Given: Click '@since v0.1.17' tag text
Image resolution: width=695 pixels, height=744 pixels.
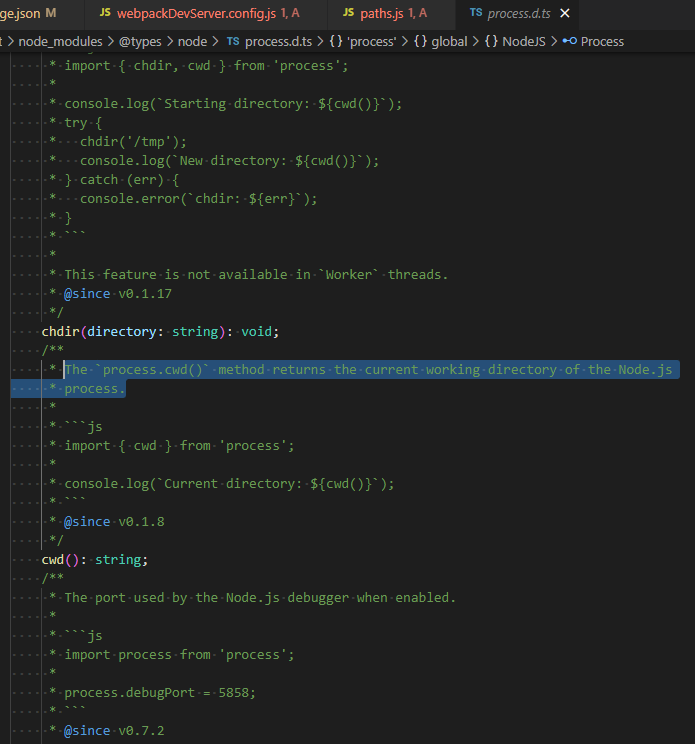Looking at the screenshot, I should coord(118,294).
